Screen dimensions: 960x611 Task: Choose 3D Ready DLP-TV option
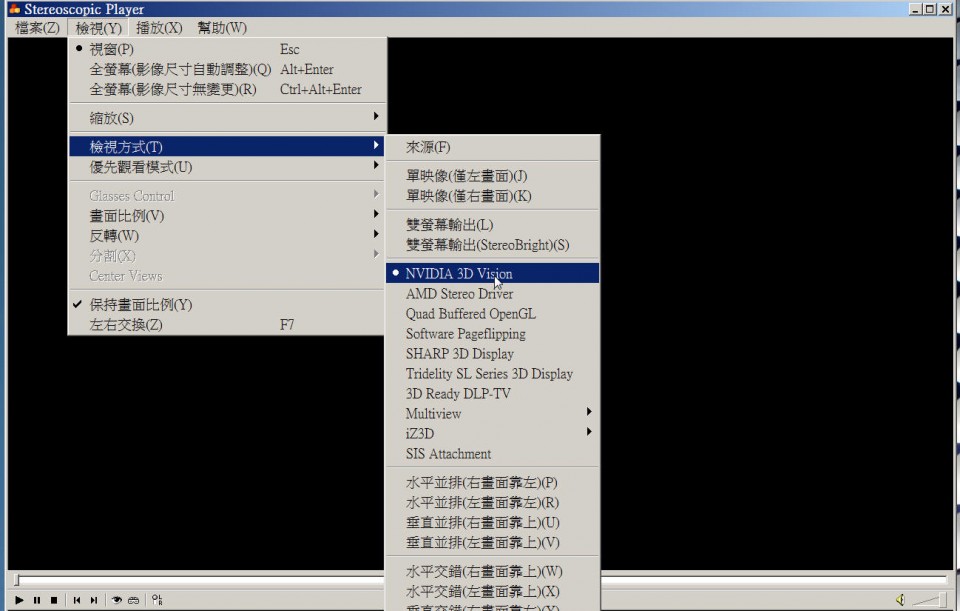[492, 394]
